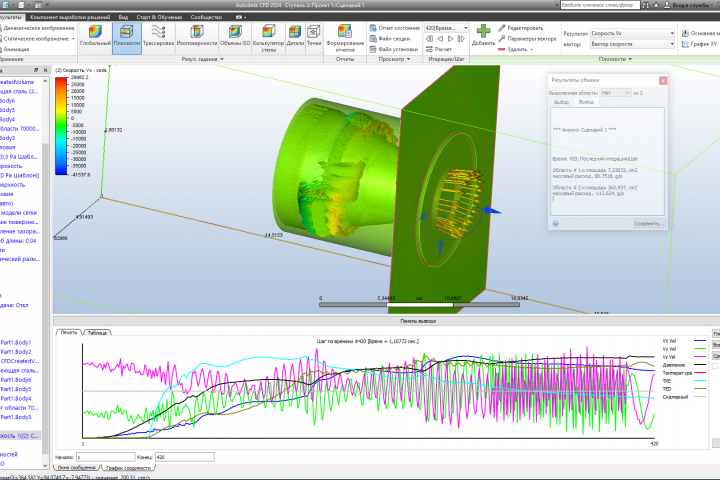Open the Объемы ISO tool
720x480 pixels.
point(235,36)
